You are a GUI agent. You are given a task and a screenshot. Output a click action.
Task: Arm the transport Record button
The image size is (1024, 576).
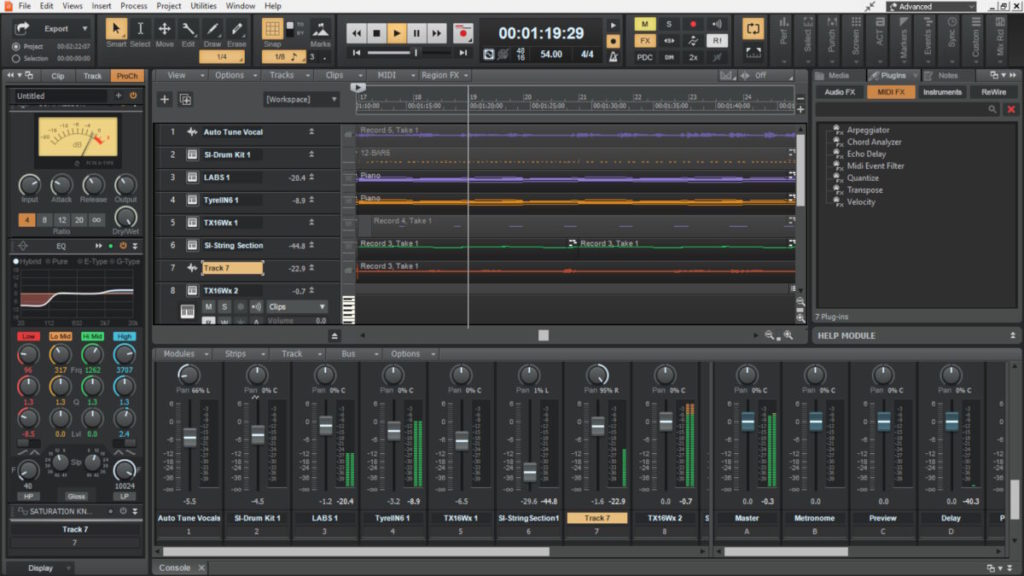pyautogui.click(x=463, y=33)
